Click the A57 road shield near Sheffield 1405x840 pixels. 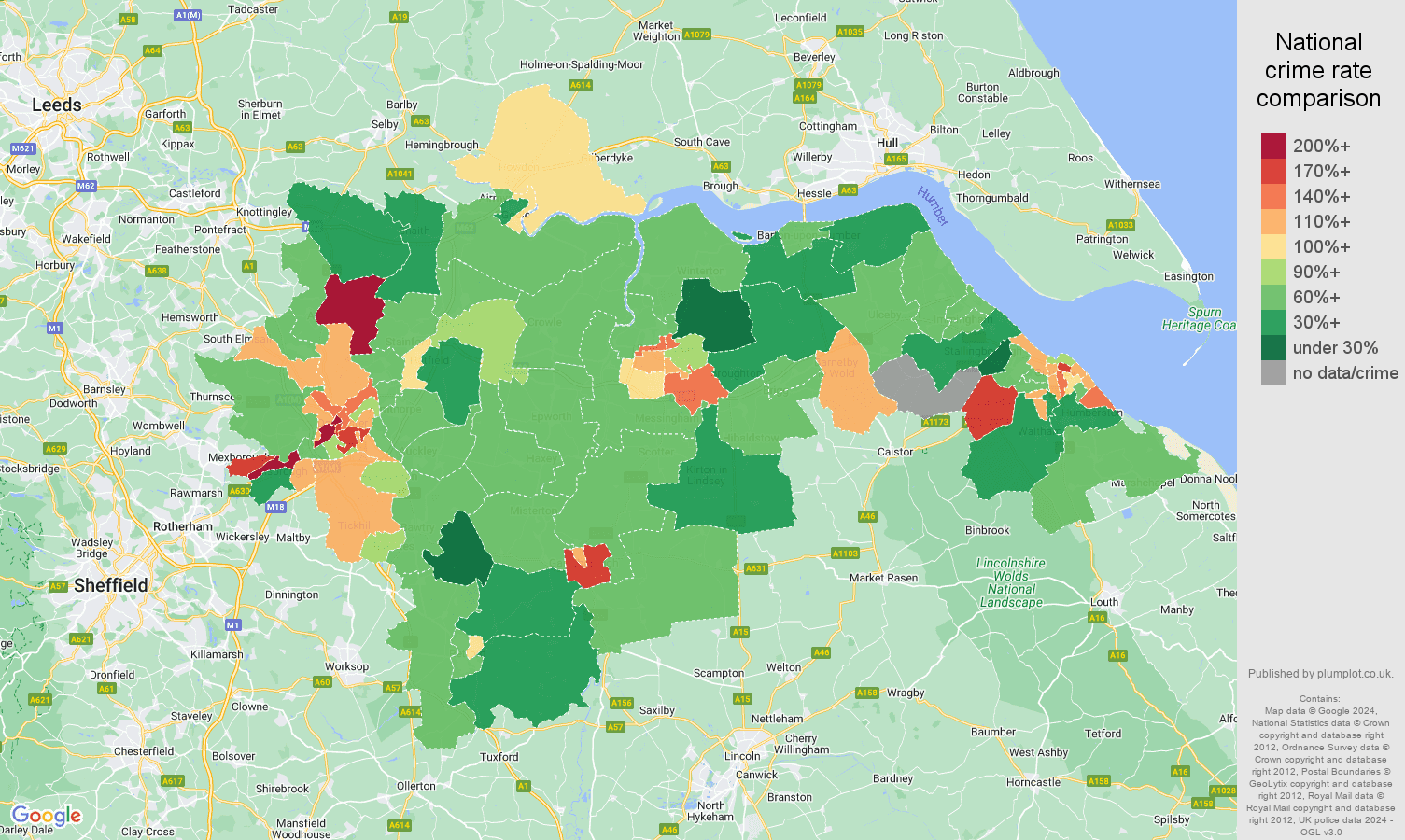click(x=58, y=586)
